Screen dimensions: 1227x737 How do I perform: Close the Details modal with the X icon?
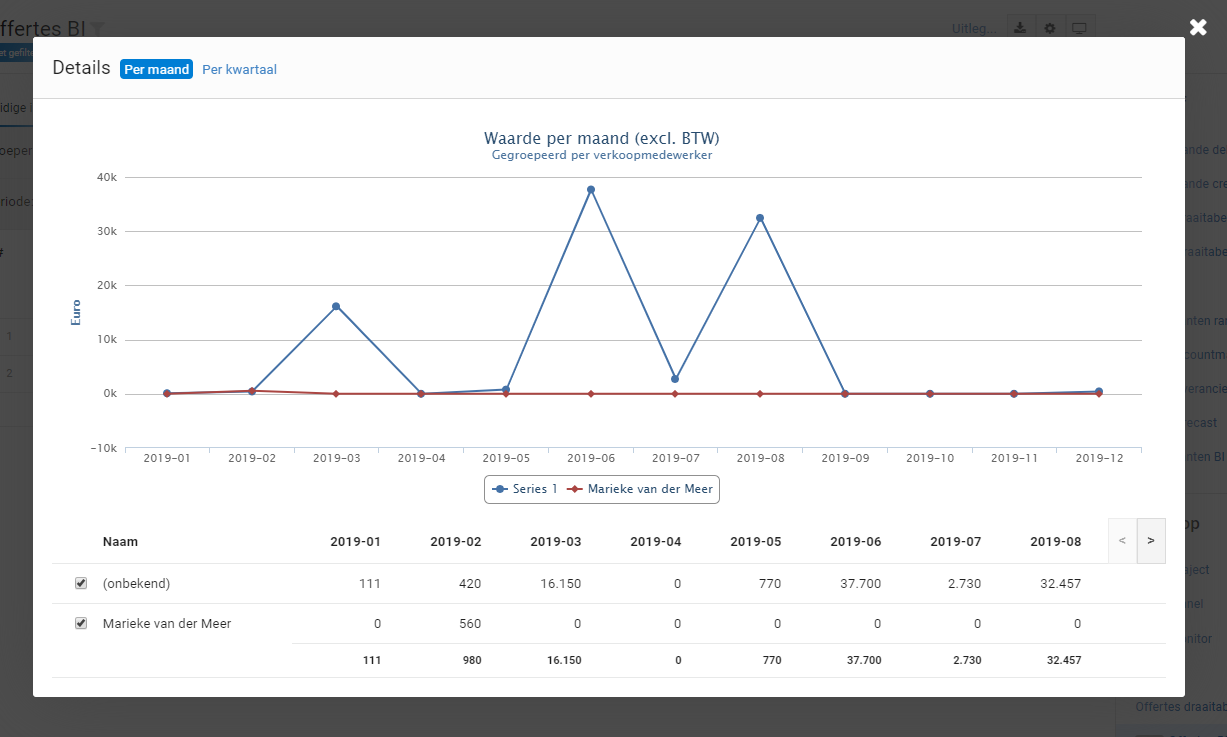(x=1197, y=27)
